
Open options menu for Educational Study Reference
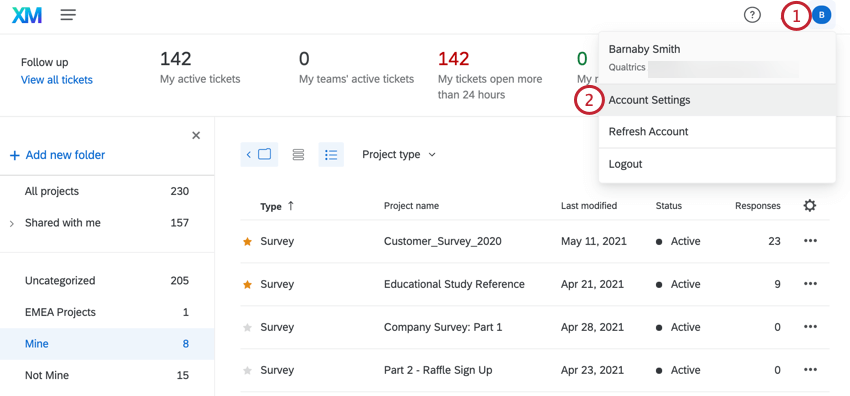point(810,284)
